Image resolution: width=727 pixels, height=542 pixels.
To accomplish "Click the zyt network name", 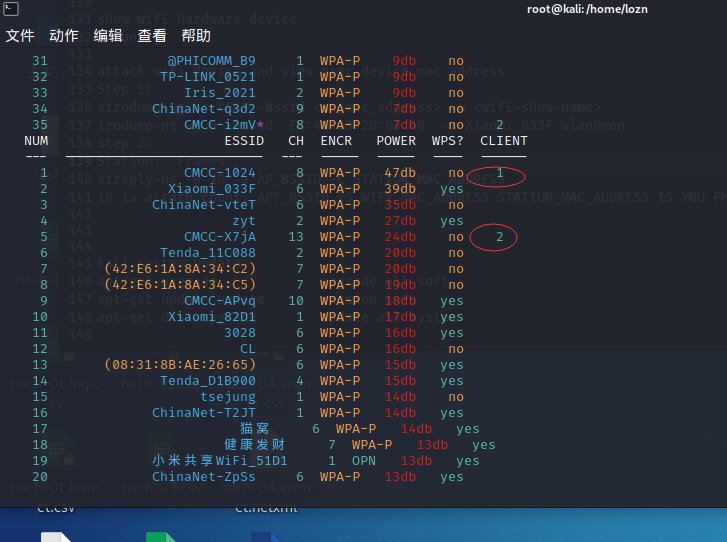I will [x=244, y=221].
